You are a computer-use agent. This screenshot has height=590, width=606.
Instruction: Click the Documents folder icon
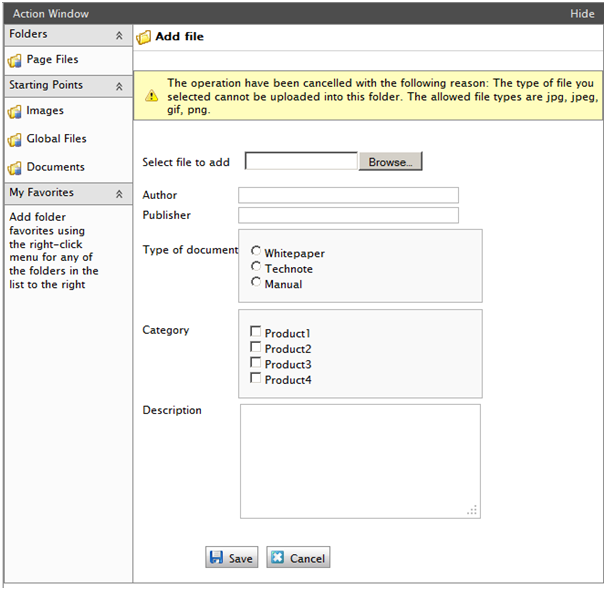(x=15, y=168)
